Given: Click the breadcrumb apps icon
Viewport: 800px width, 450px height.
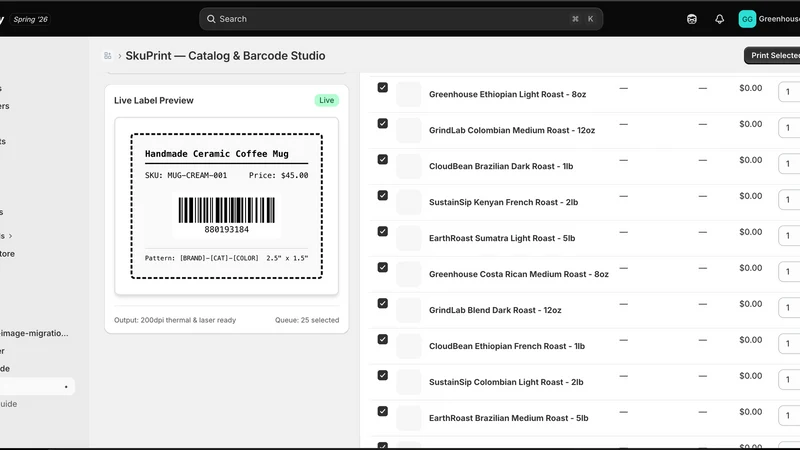Looking at the screenshot, I should pos(108,56).
